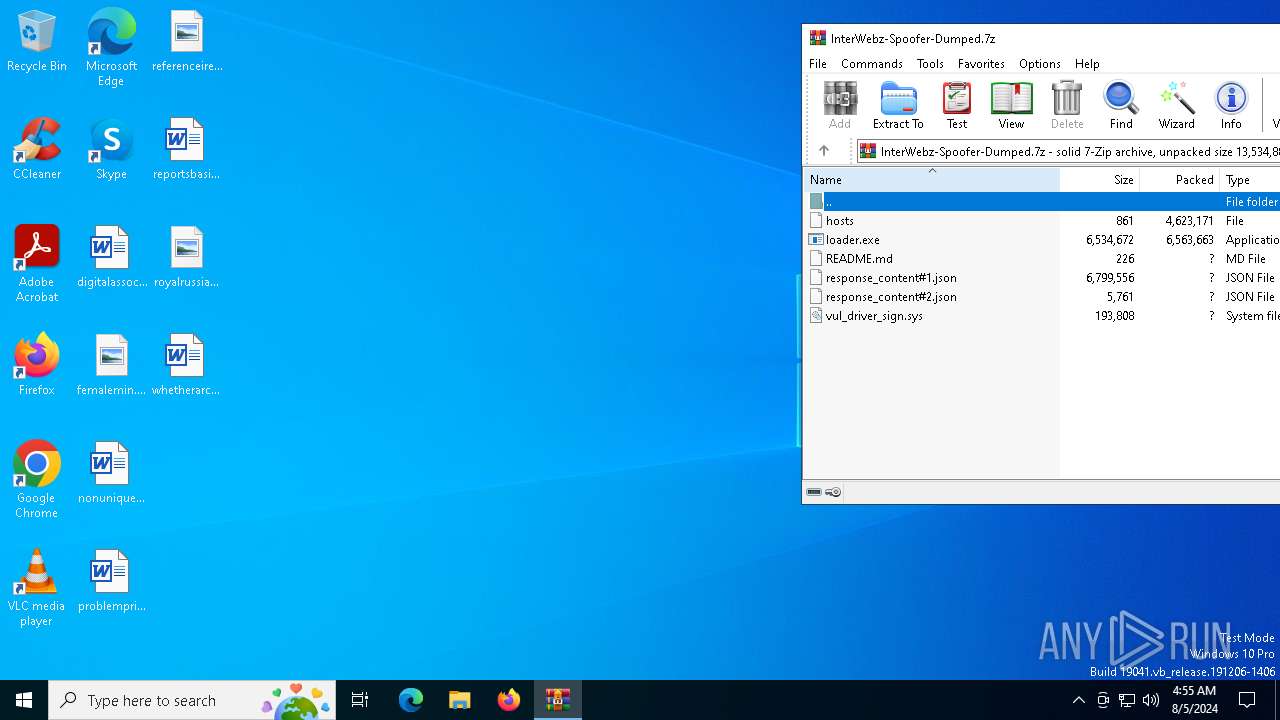
Task: Select response_content#2.json file
Action: [1043, 296]
